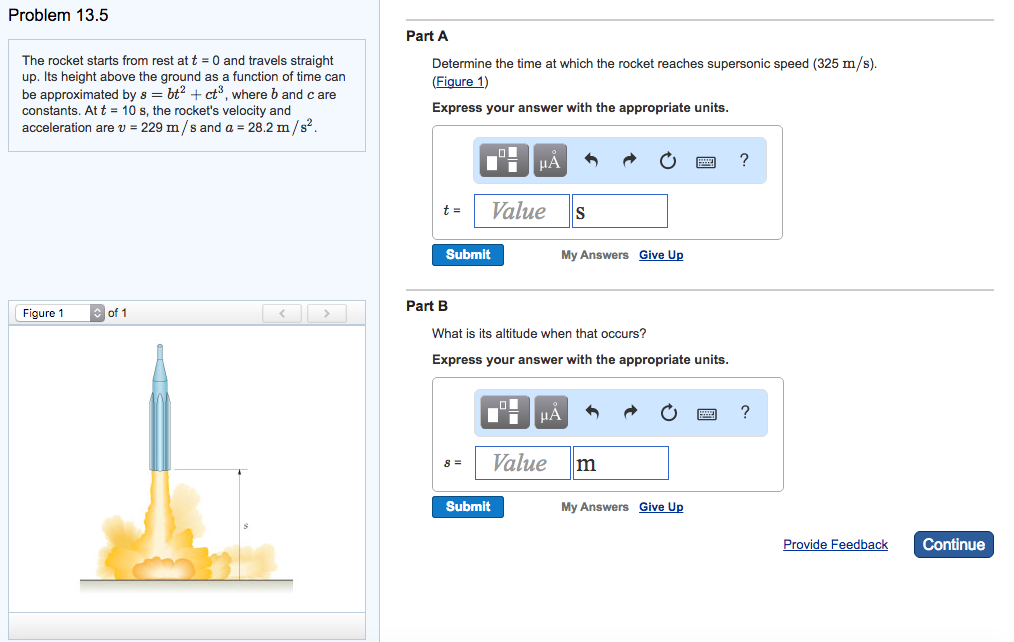
Task: Undo the last entry in Part A
Action: click(590, 160)
